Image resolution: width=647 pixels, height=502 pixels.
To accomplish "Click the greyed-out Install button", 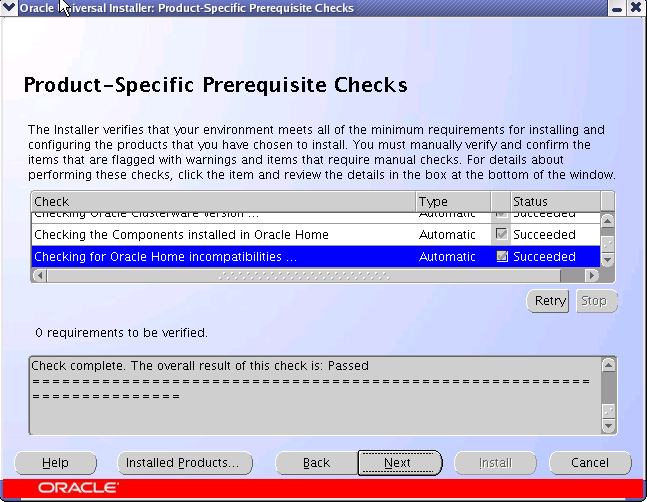I will (495, 463).
